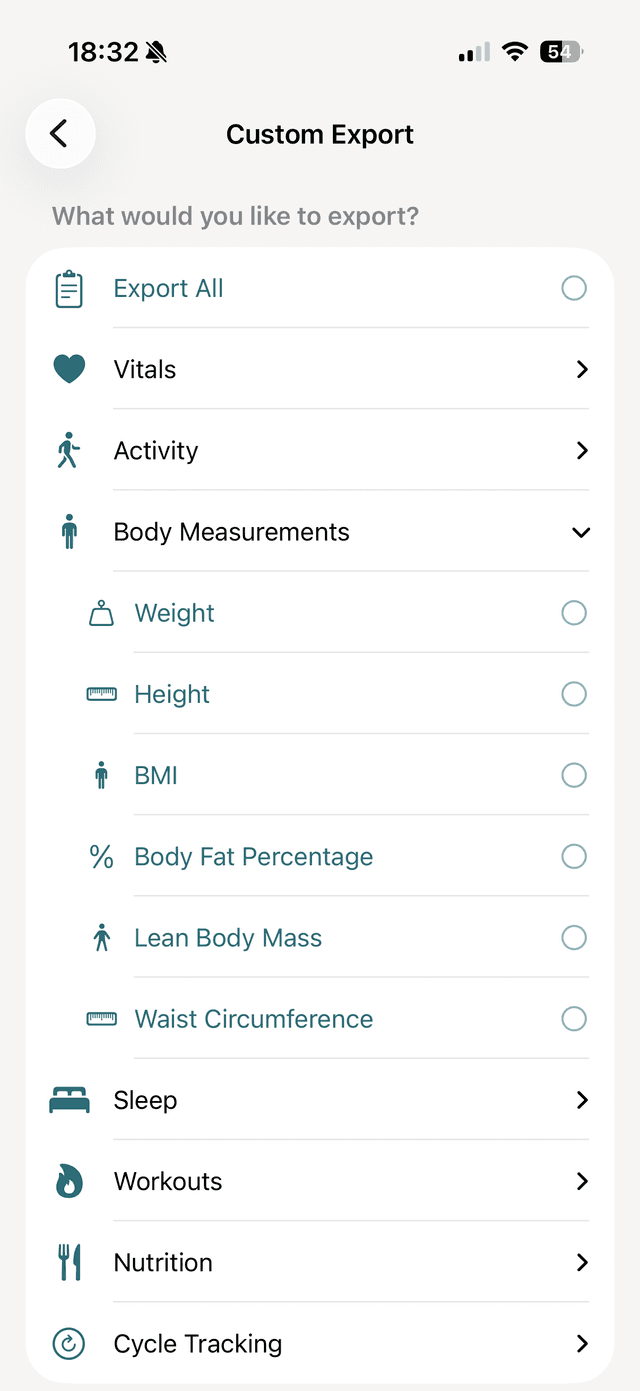Click the fork and knife Nutrition icon
The height and width of the screenshot is (1391, 640).
pos(69,1262)
